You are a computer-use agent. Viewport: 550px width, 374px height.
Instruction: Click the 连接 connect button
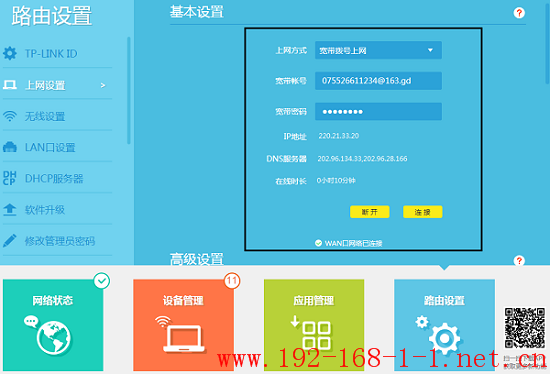pos(423,212)
